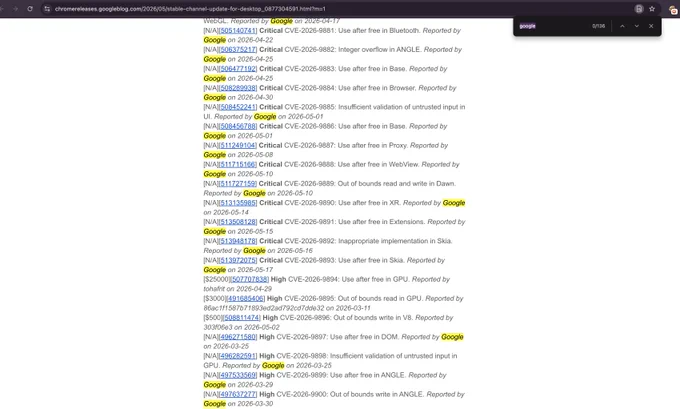The width and height of the screenshot is (680, 409).
Task: Click text 'CVE-2026-9888: Use after free in WebView'
Action: [x=351, y=164]
